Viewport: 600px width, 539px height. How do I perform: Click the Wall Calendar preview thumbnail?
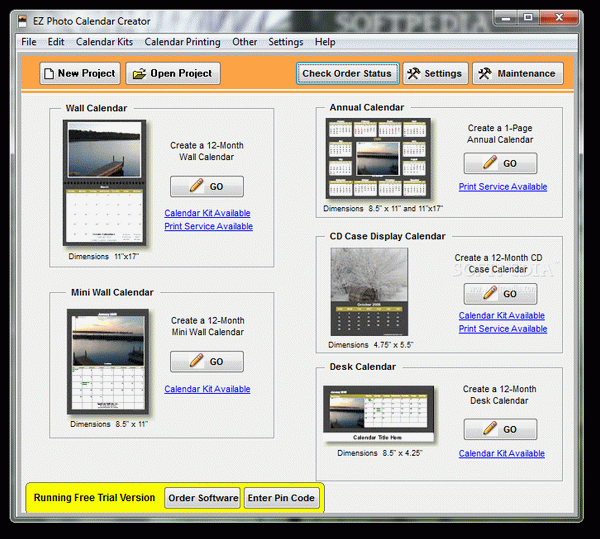(x=104, y=183)
